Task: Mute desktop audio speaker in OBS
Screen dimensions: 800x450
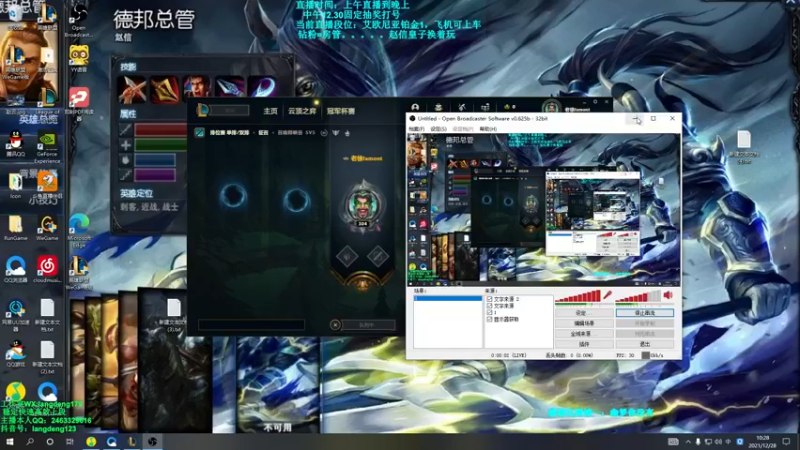Action: (668, 295)
